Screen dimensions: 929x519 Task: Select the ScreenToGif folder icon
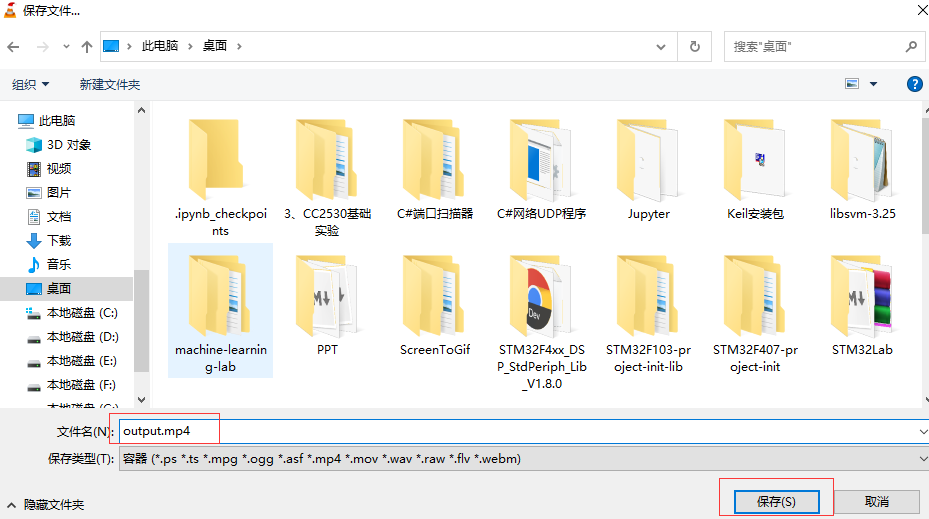(434, 296)
